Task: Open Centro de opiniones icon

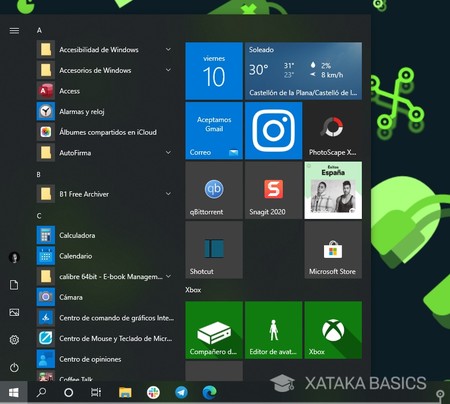Action: point(46,359)
